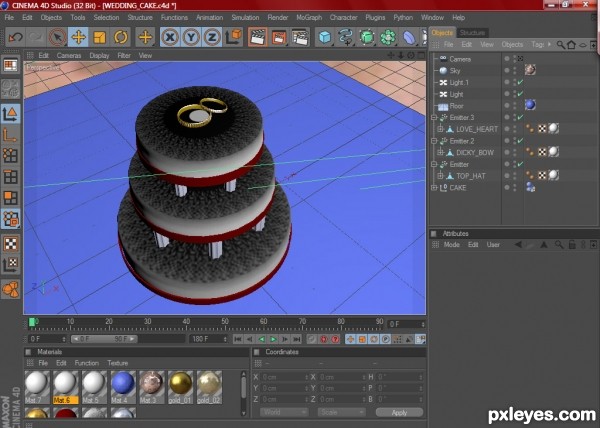Render to Picture Viewer icon
The width and height of the screenshot is (600, 428).
[x=279, y=37]
